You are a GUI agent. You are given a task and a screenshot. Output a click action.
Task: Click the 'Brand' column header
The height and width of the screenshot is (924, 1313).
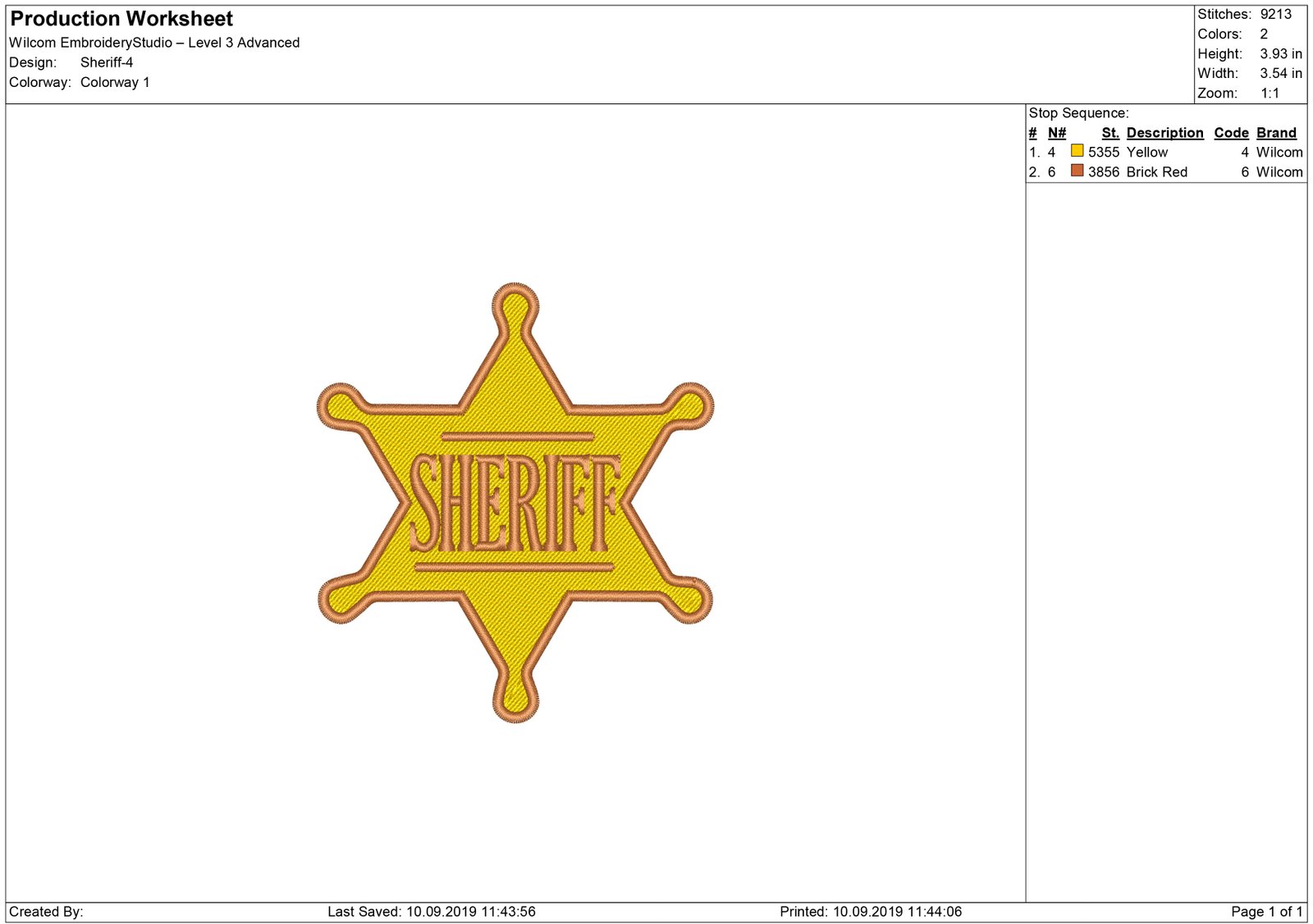(1276, 133)
